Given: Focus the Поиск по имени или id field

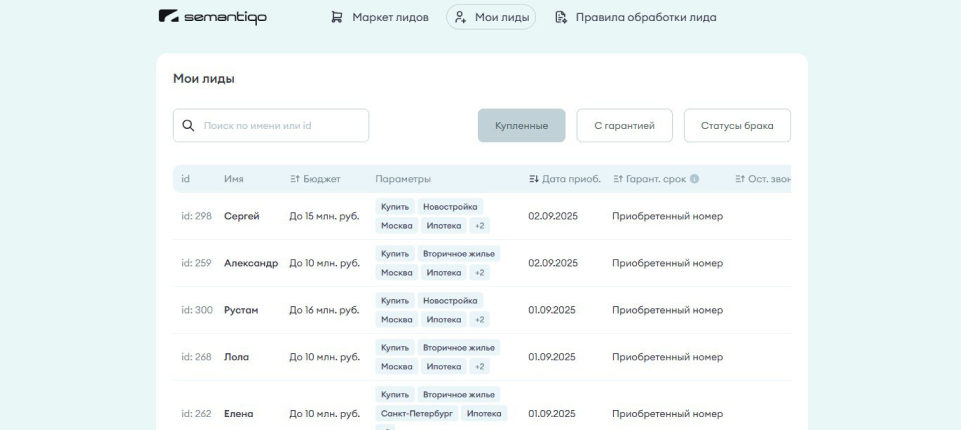Looking at the screenshot, I should click(271, 126).
